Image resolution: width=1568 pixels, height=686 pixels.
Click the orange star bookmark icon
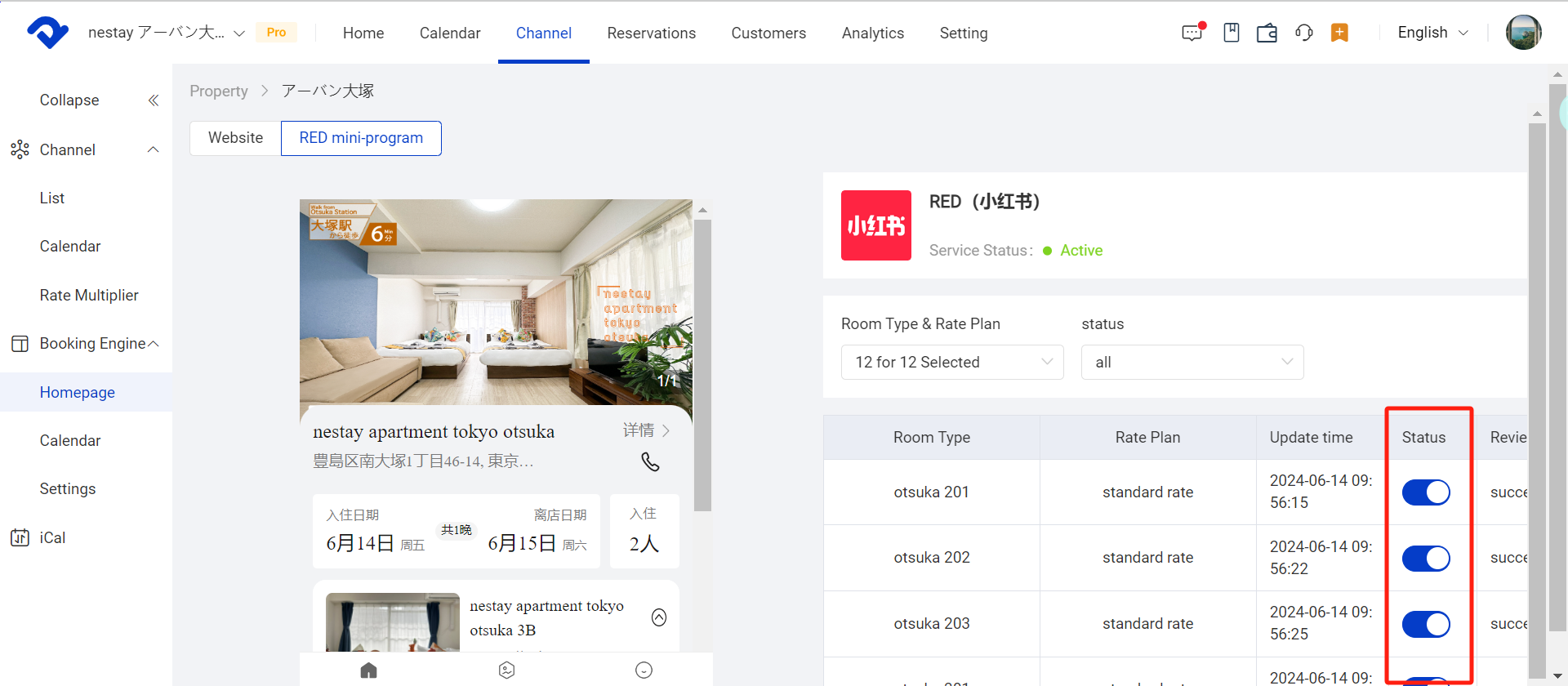1339,33
